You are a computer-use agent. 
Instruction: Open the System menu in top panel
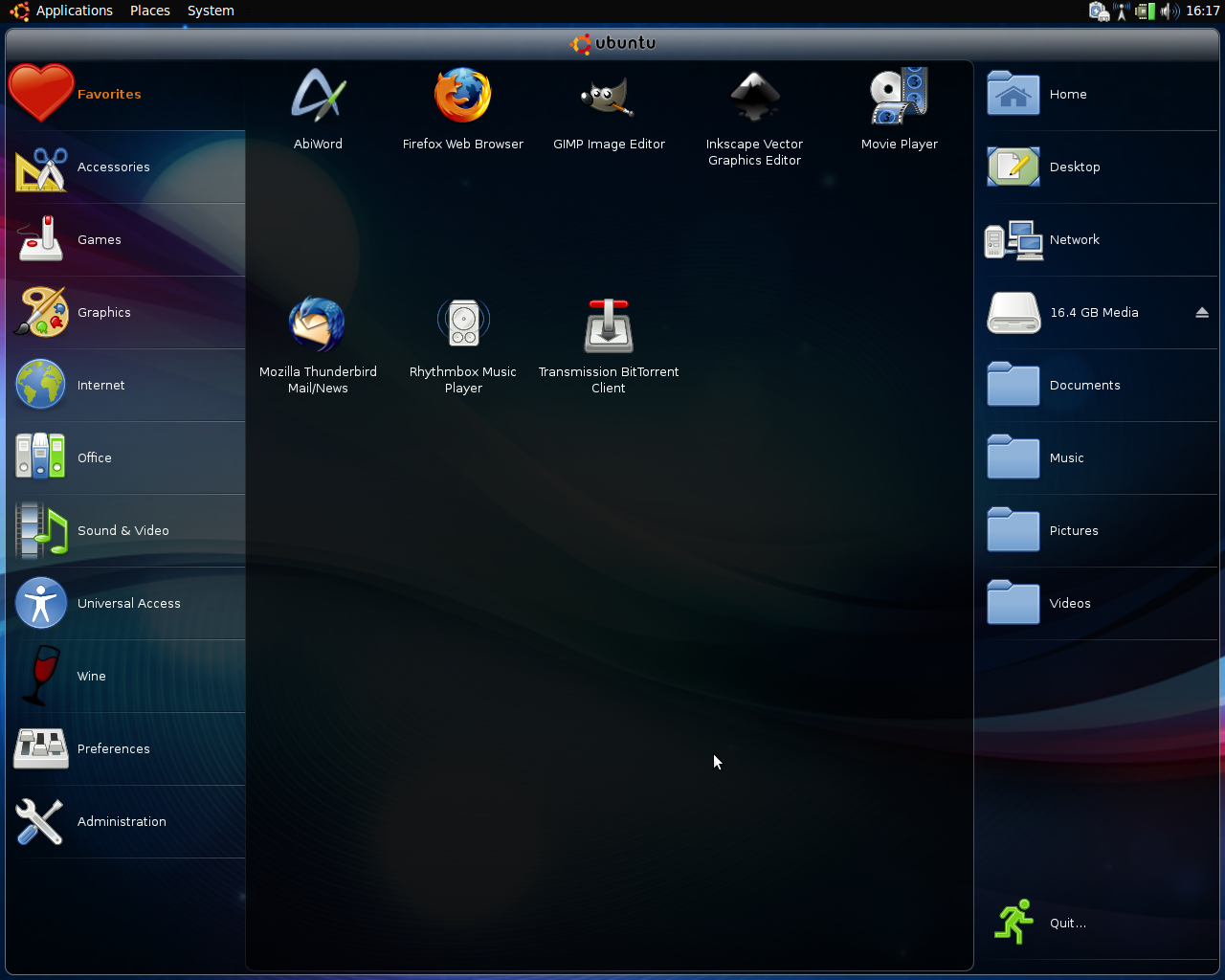tap(211, 11)
